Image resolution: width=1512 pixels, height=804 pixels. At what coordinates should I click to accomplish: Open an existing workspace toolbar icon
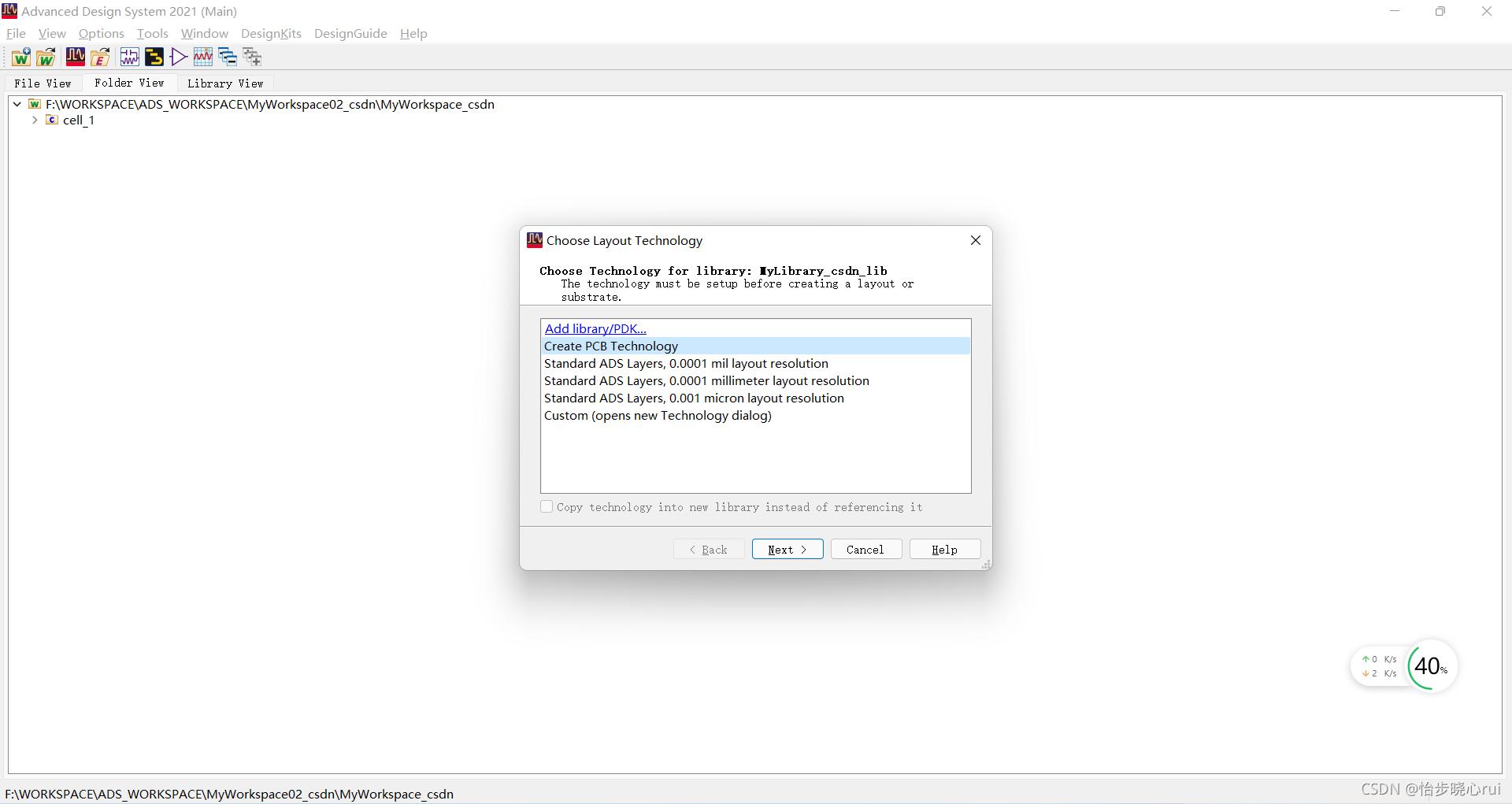click(x=46, y=57)
